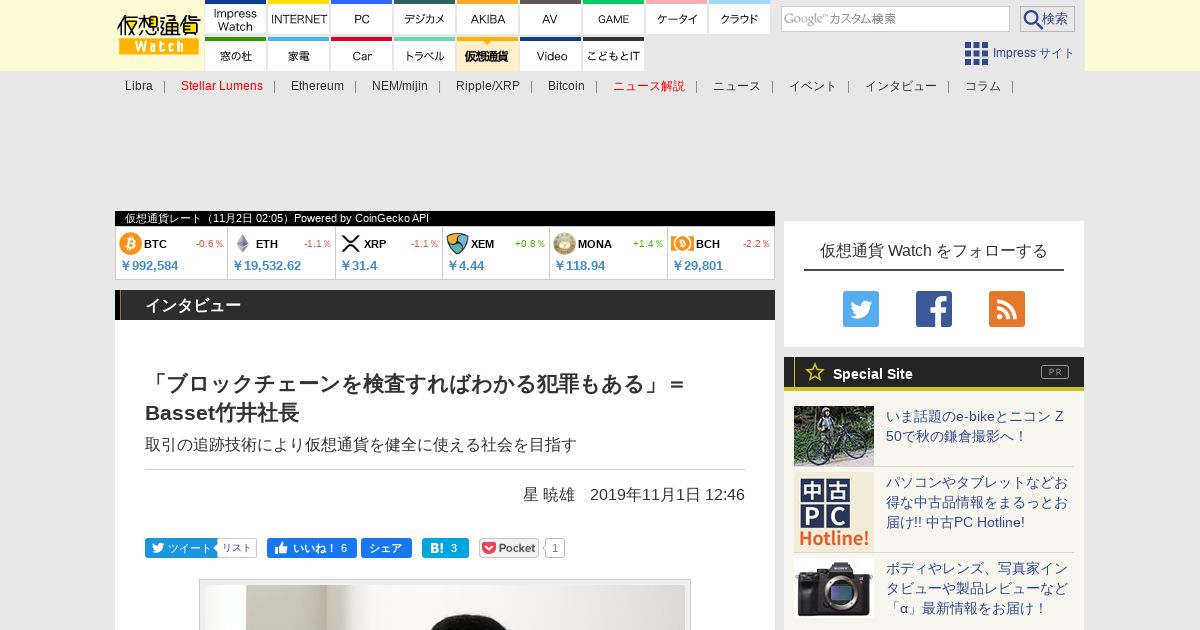Screen dimensions: 1200x630
Task: Go to the Ripple/XRP topic link
Action: [x=488, y=86]
